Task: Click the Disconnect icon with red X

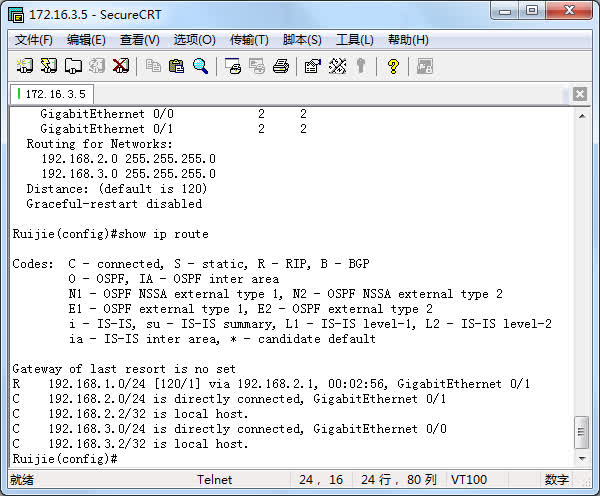Action: click(121, 66)
